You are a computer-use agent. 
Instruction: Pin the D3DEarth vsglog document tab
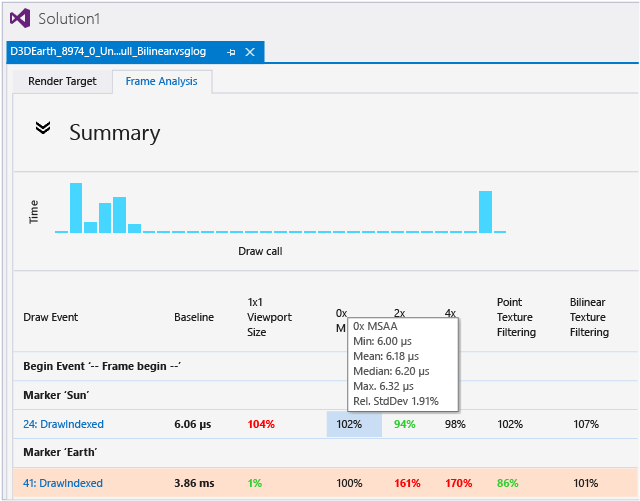[231, 52]
